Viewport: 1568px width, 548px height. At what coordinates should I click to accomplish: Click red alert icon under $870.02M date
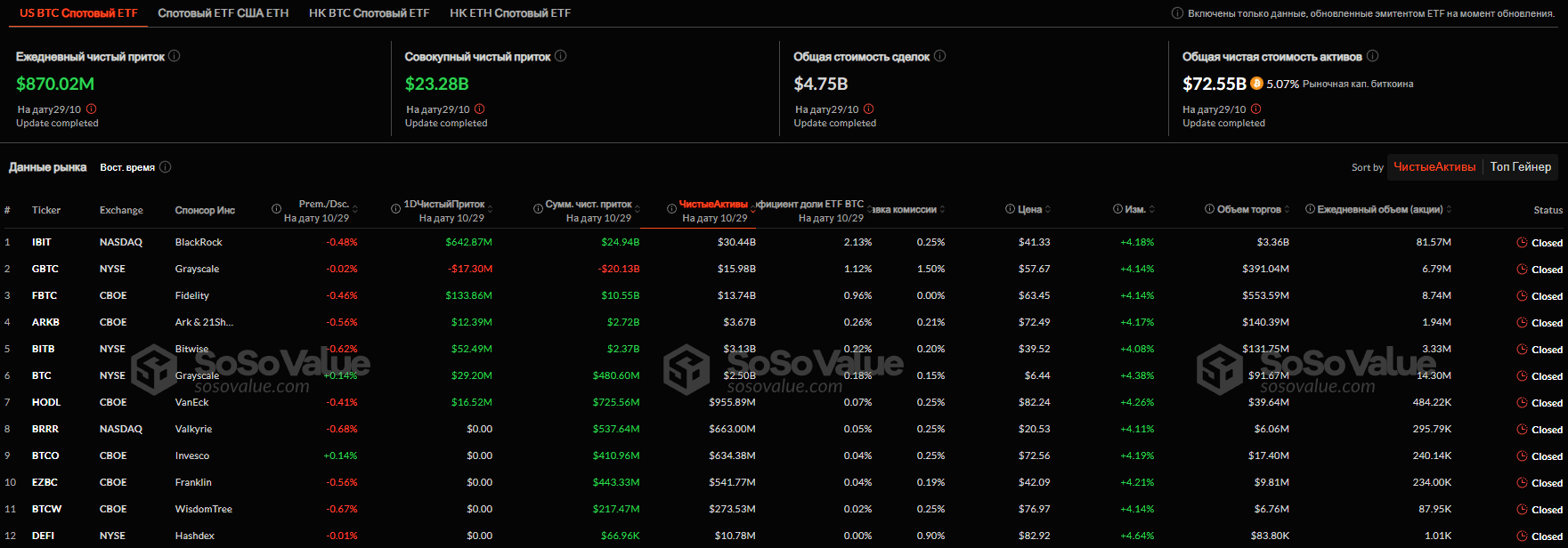pyautogui.click(x=92, y=109)
